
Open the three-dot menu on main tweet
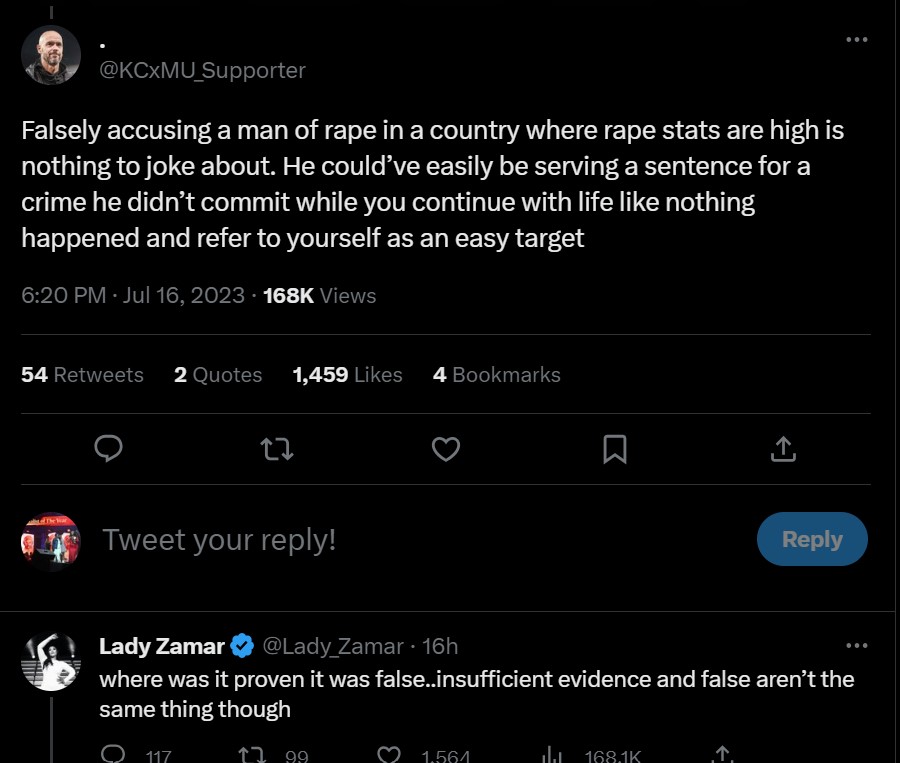(x=856, y=40)
